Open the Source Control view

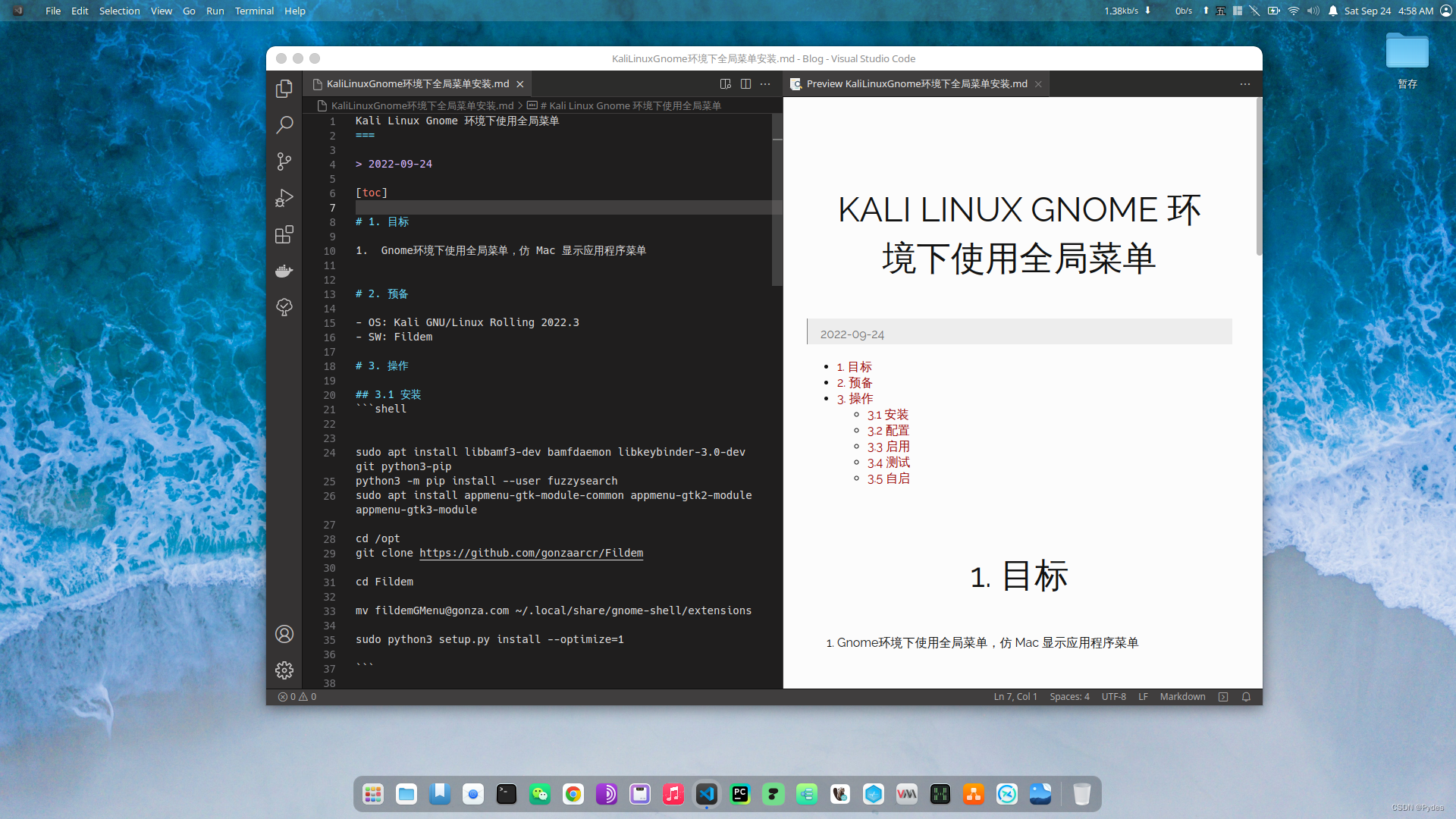tap(284, 162)
